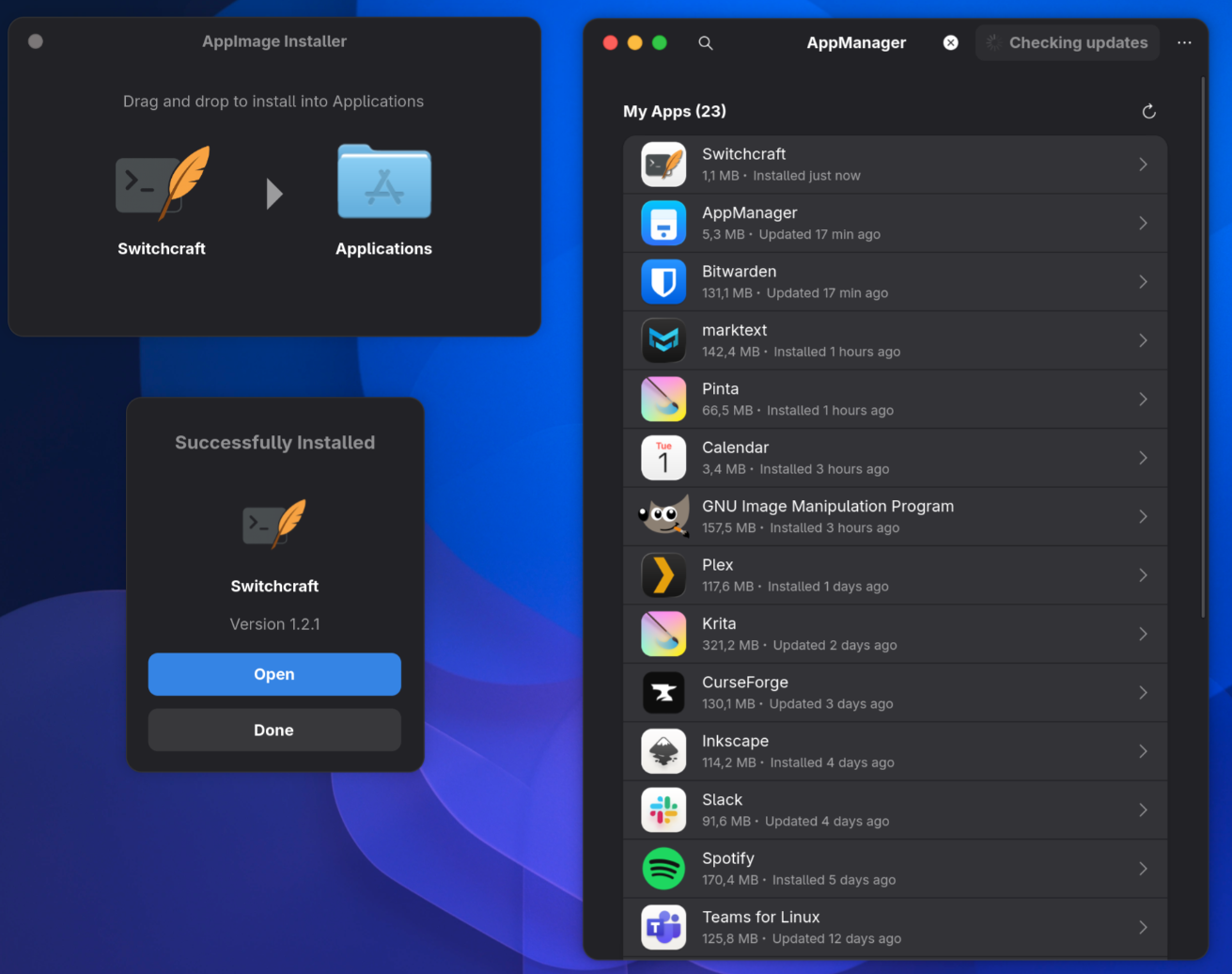Open Inkscape details via chevron

(1143, 751)
